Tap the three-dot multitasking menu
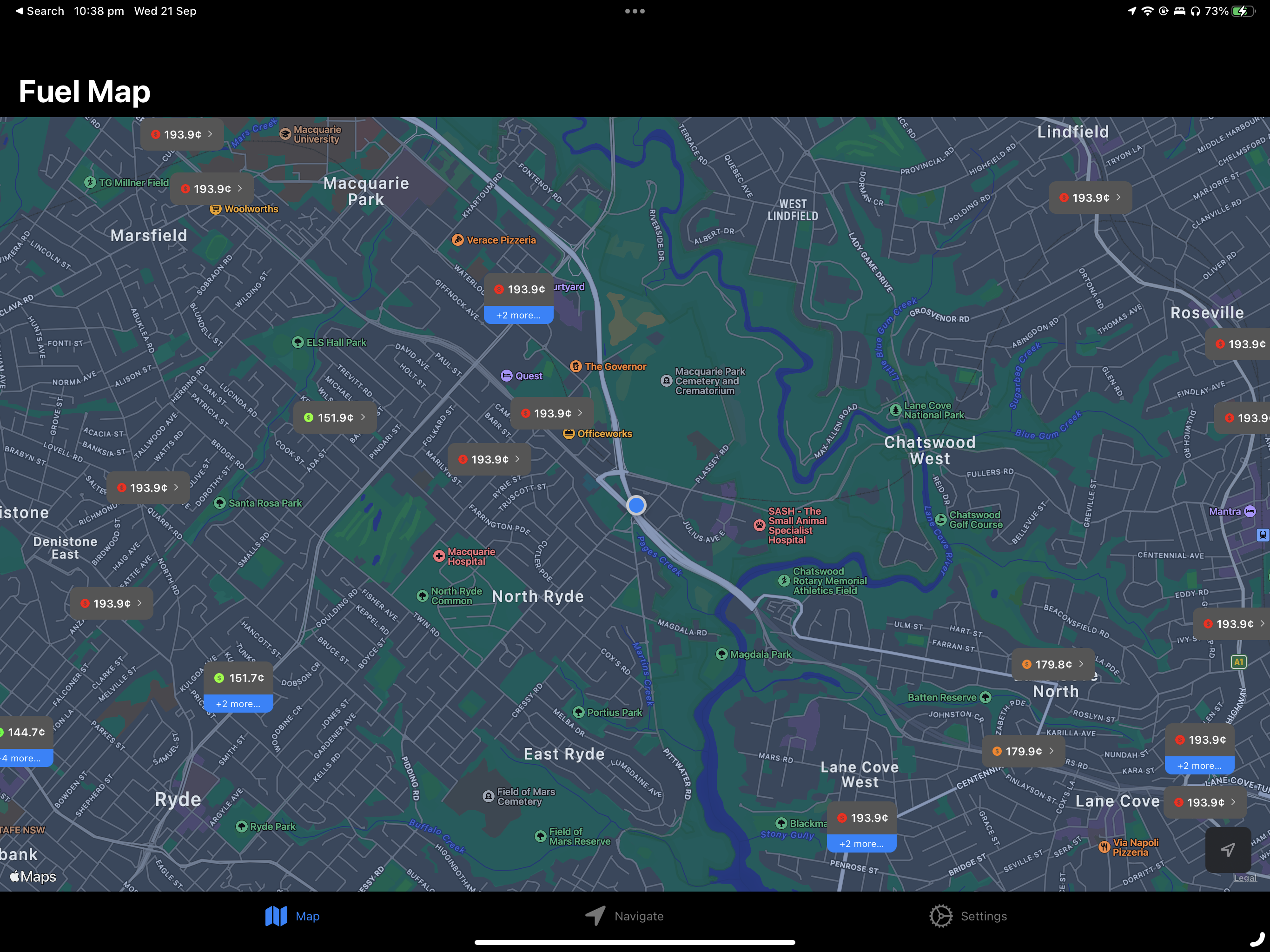 click(x=635, y=11)
